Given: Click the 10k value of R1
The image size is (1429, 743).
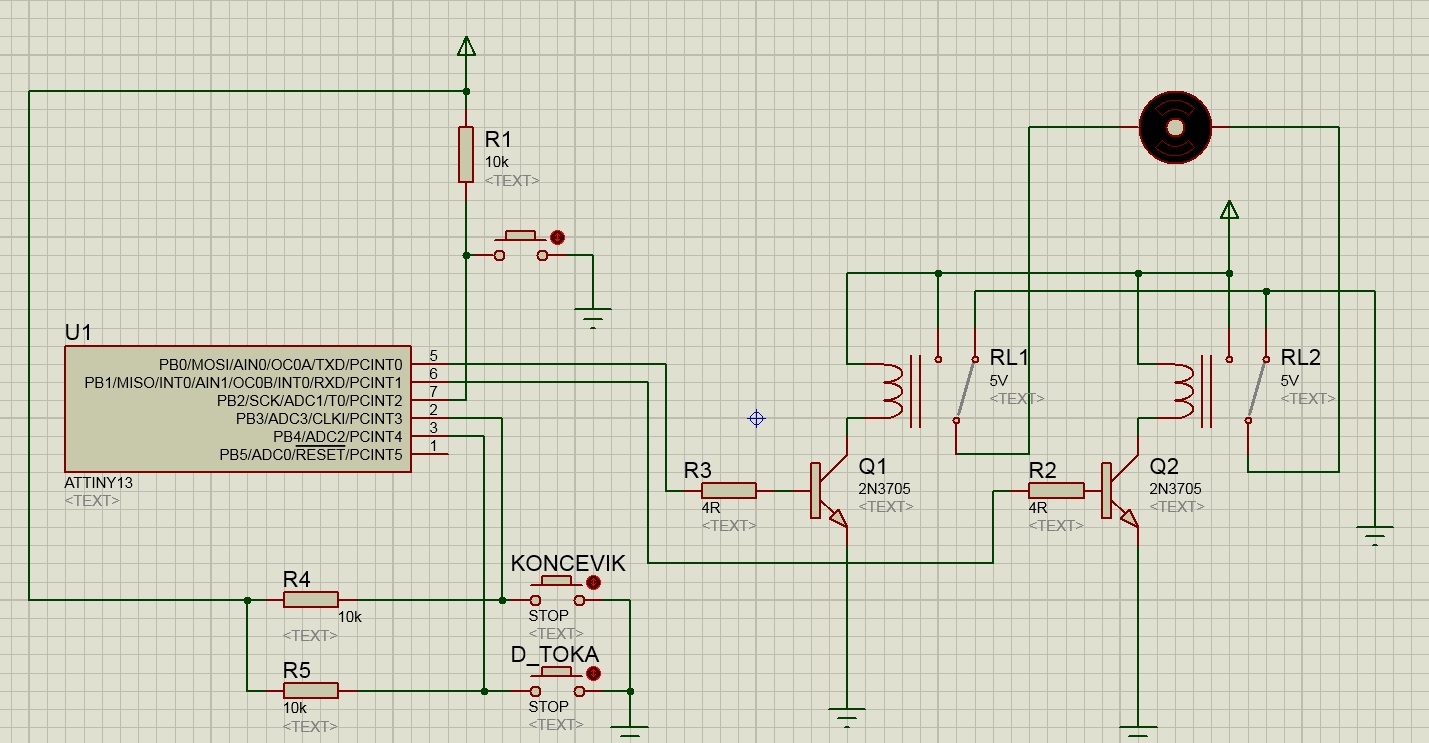Looking at the screenshot, I should [x=495, y=162].
